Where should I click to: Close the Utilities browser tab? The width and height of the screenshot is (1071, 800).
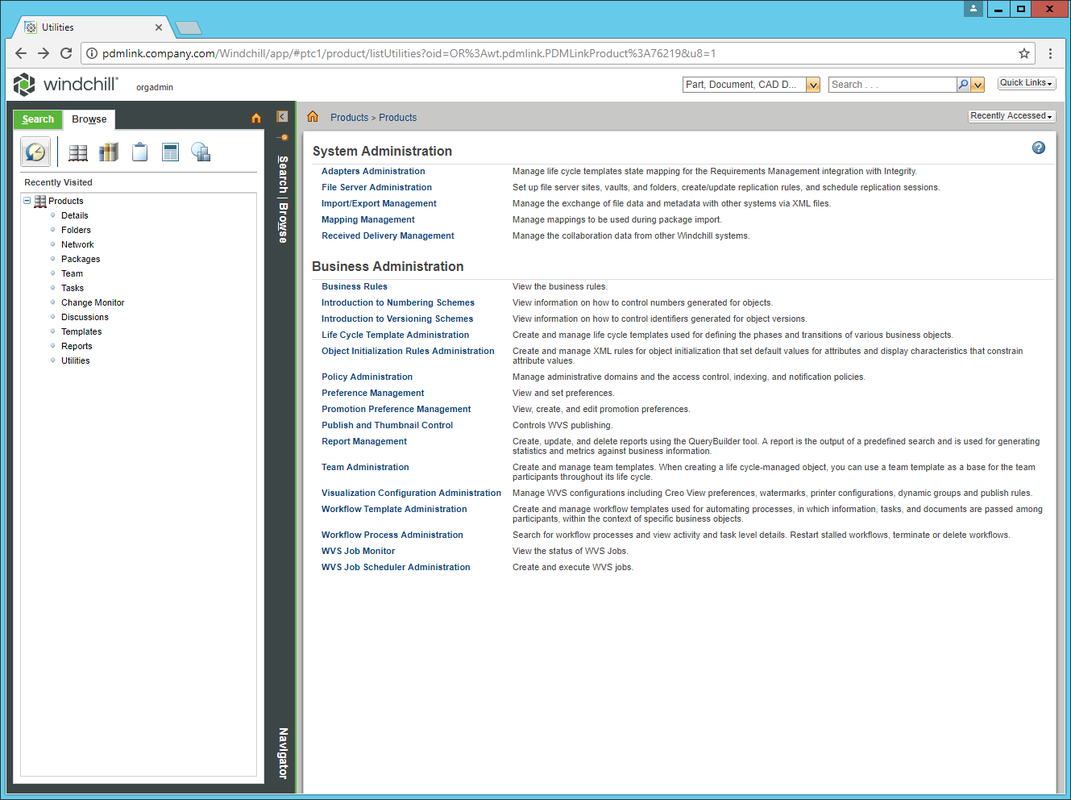coord(158,27)
